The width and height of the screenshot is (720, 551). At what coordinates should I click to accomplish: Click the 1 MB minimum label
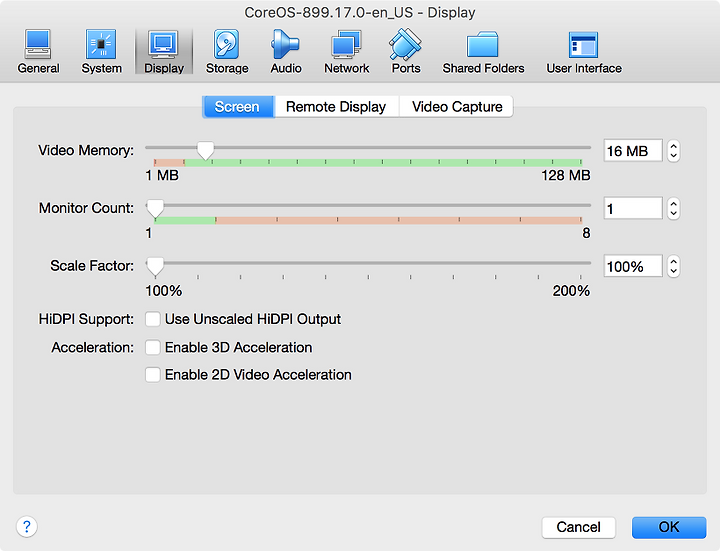coord(162,175)
